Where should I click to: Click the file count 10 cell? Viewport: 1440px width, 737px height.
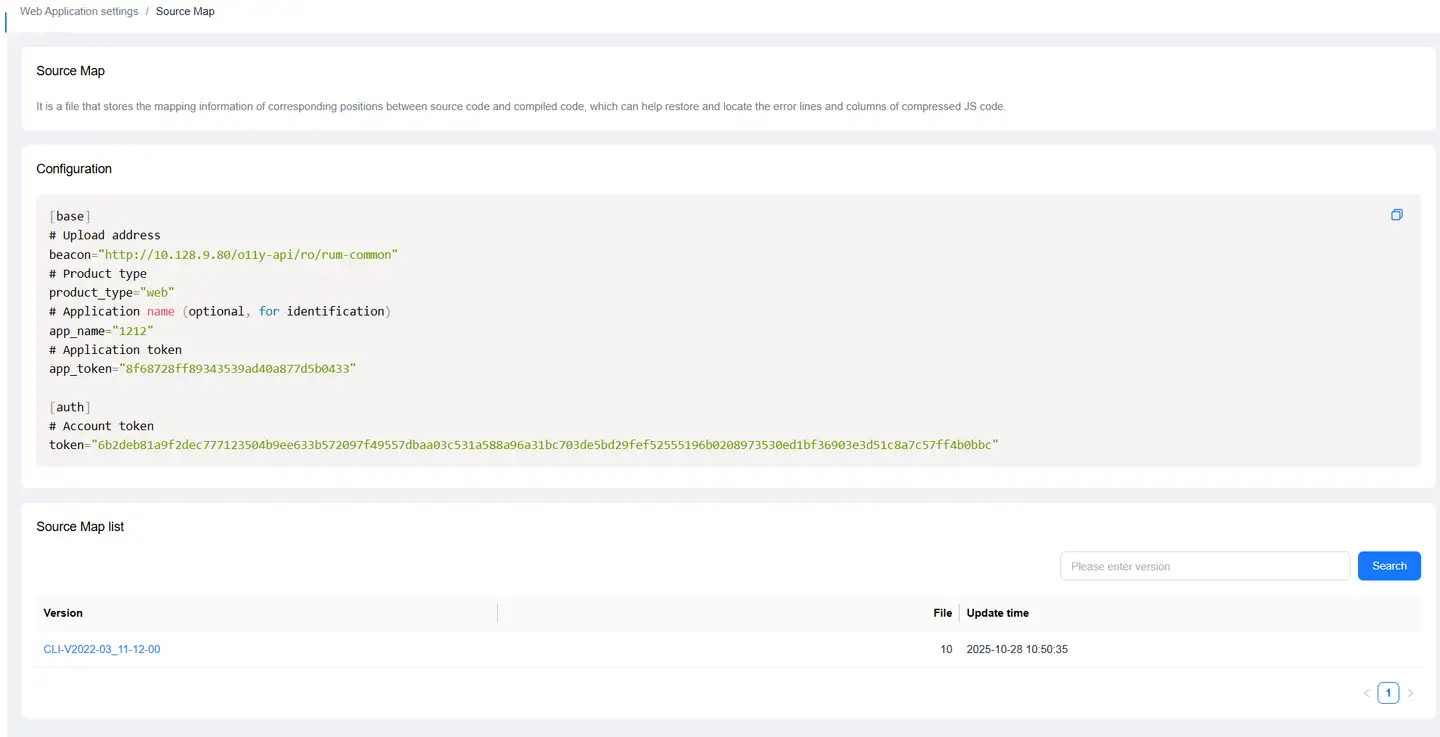point(946,650)
